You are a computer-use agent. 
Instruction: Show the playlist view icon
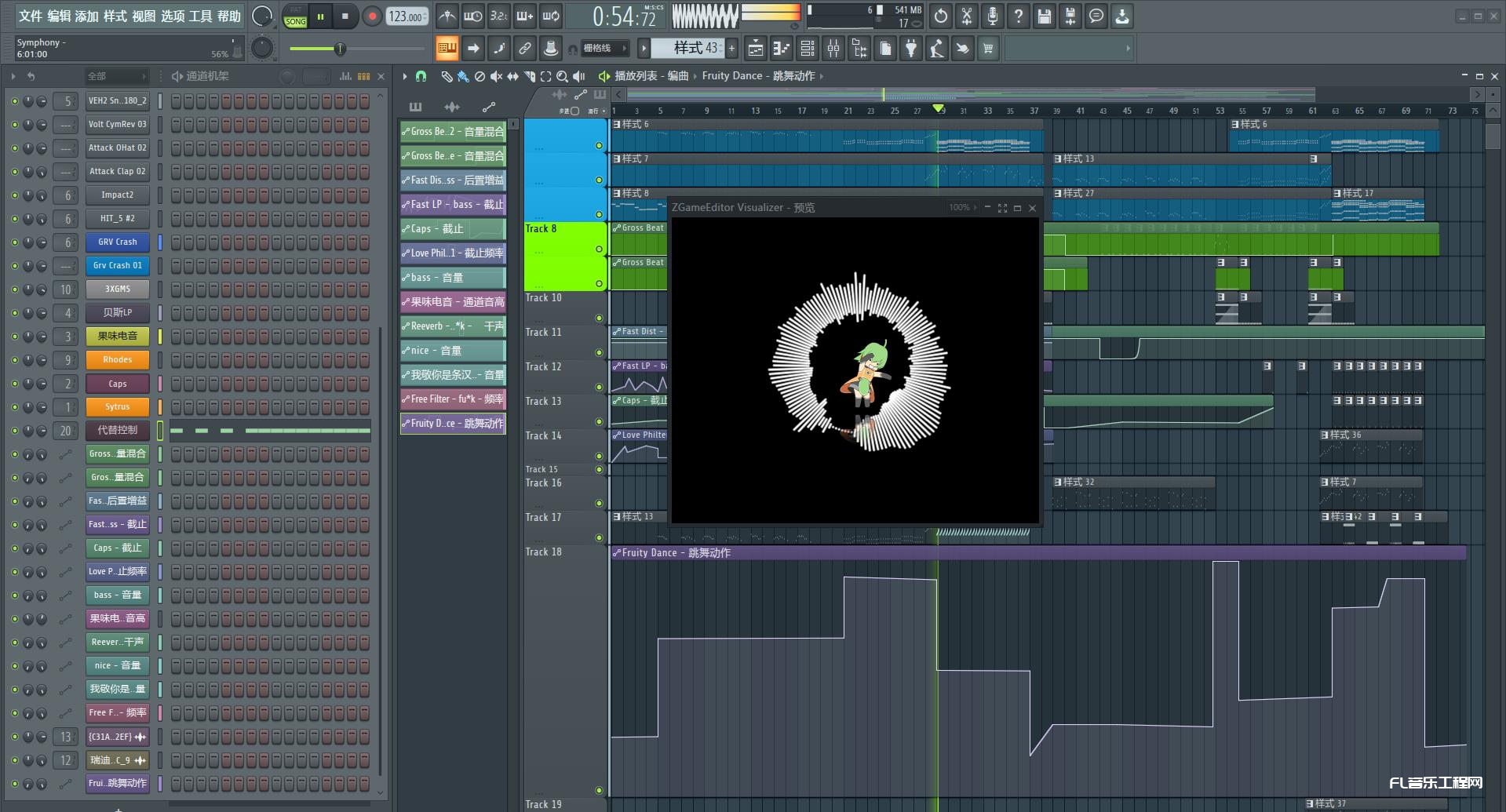755,49
